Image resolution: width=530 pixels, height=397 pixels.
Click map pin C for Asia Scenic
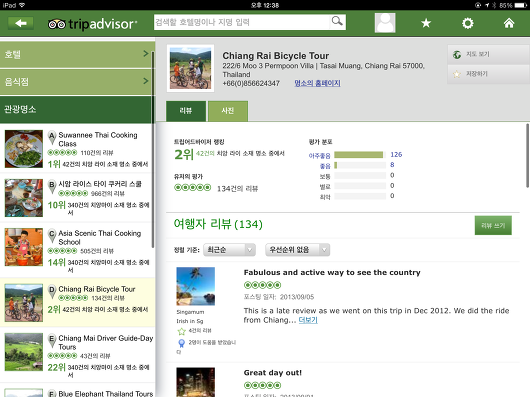(52, 236)
